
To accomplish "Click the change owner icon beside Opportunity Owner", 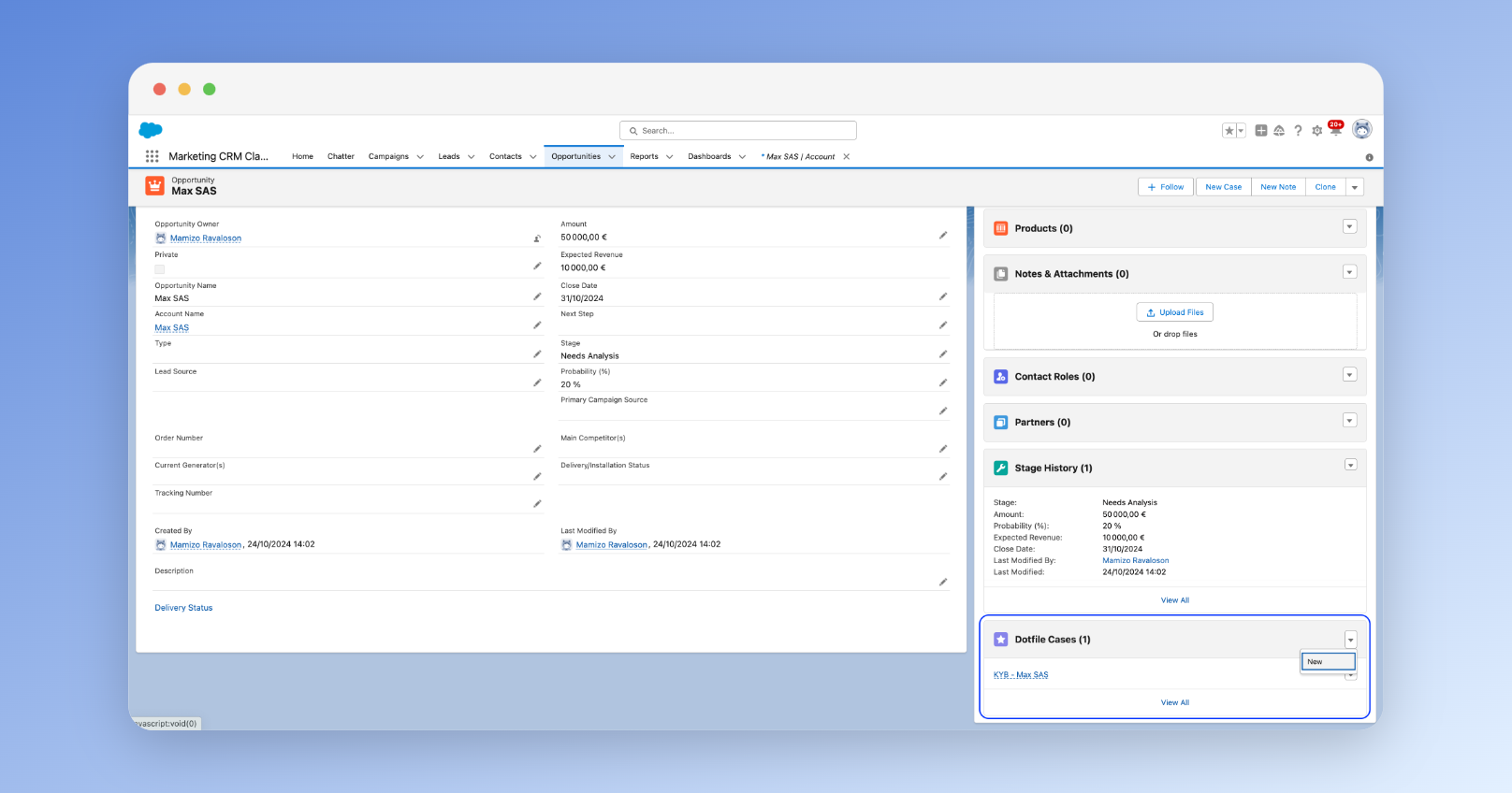I will pos(537,238).
